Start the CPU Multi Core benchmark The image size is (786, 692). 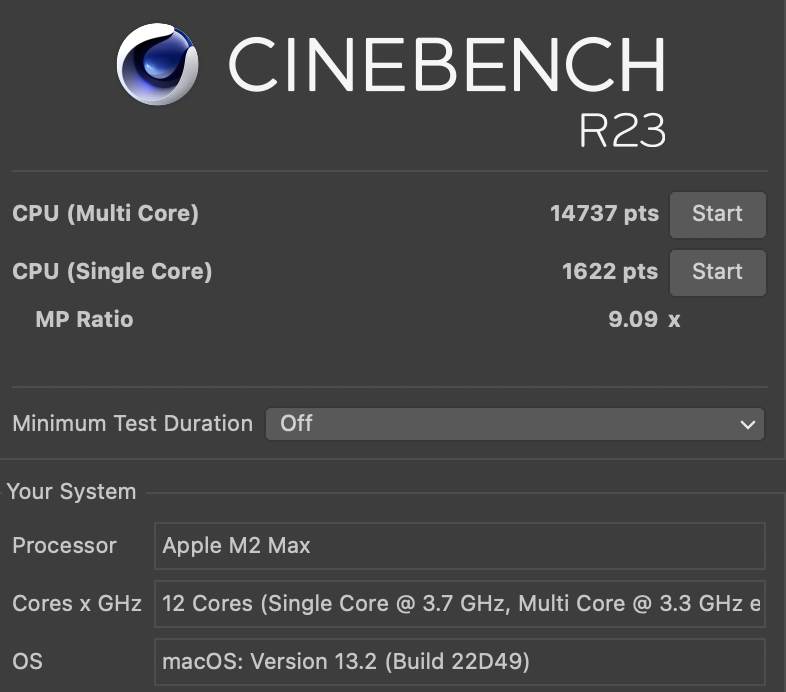tap(717, 215)
